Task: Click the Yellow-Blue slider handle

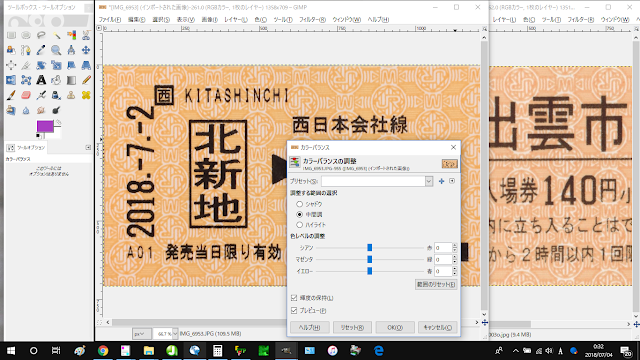Action: (369, 271)
